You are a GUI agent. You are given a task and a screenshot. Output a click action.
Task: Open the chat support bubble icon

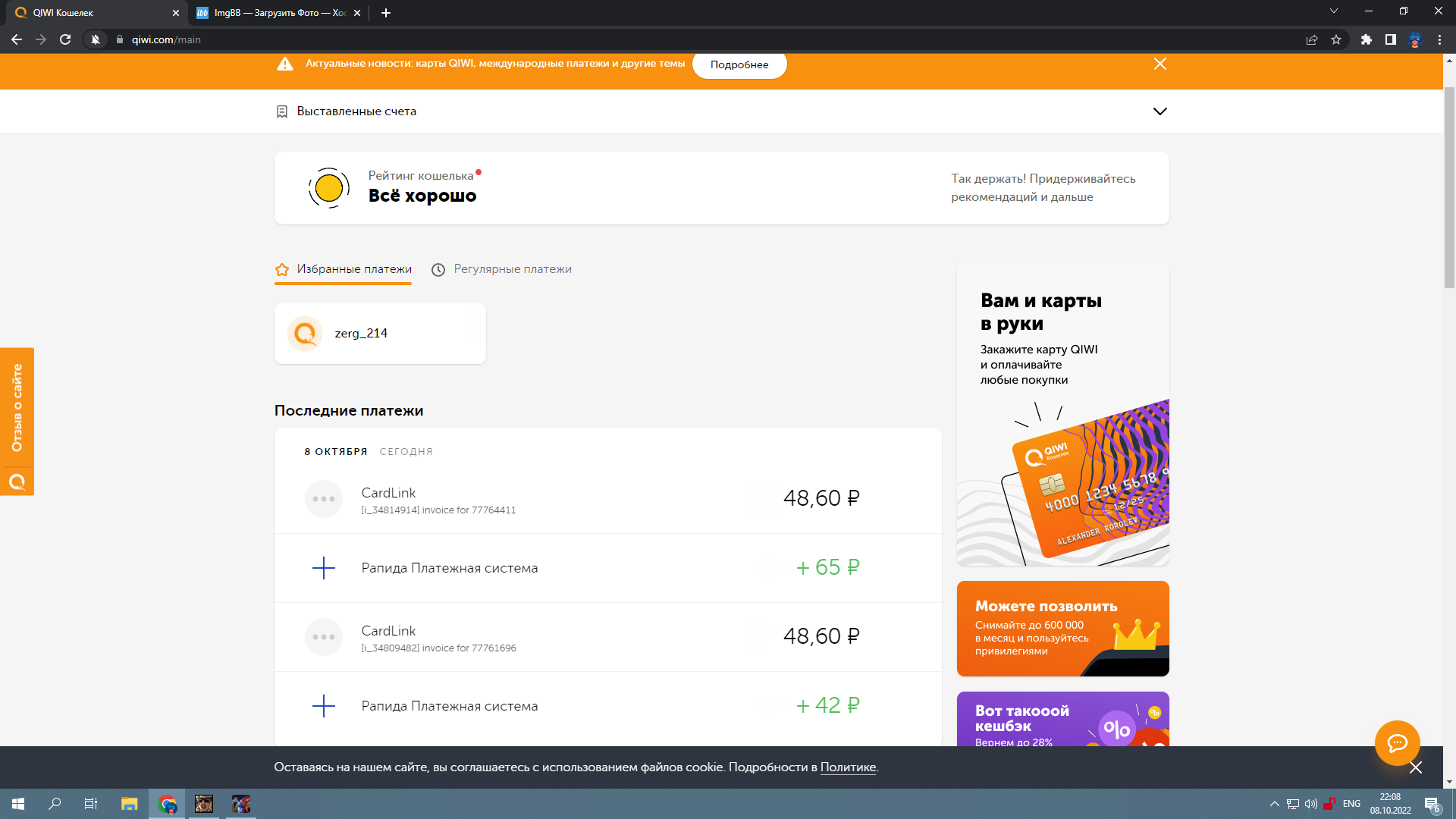click(1397, 743)
